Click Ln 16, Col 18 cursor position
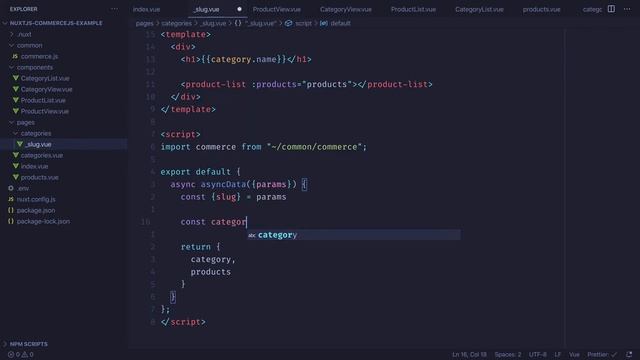The height and width of the screenshot is (360, 640). pyautogui.click(x=469, y=355)
